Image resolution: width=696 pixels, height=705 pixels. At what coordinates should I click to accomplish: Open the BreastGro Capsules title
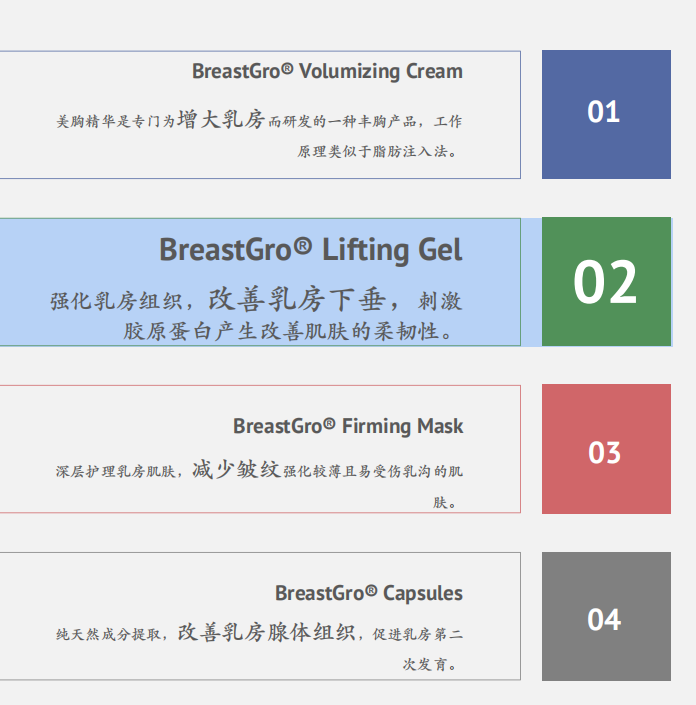pos(369,593)
